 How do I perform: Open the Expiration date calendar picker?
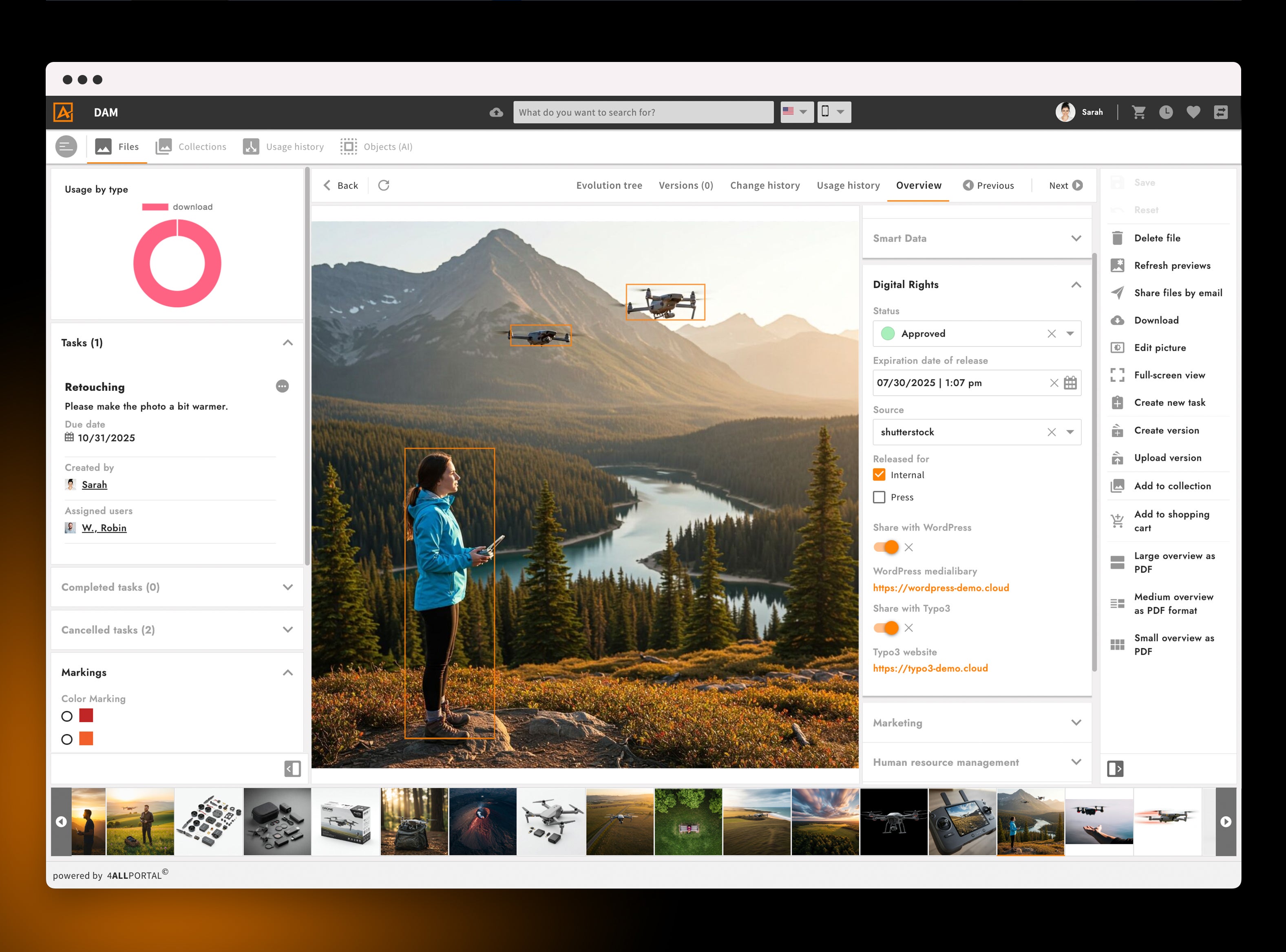pyautogui.click(x=1070, y=383)
